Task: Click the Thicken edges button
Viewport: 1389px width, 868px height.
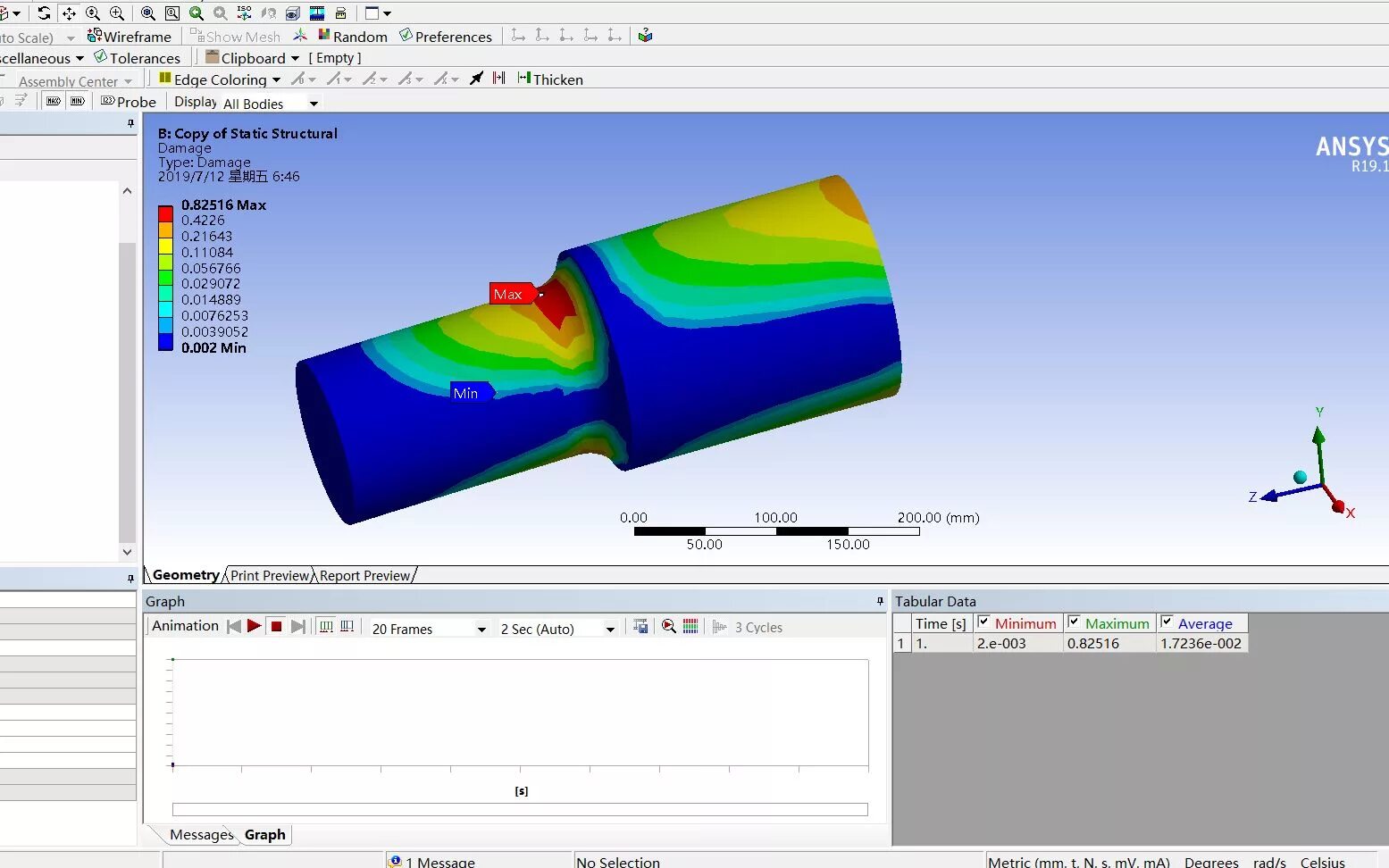Action: pos(550,79)
